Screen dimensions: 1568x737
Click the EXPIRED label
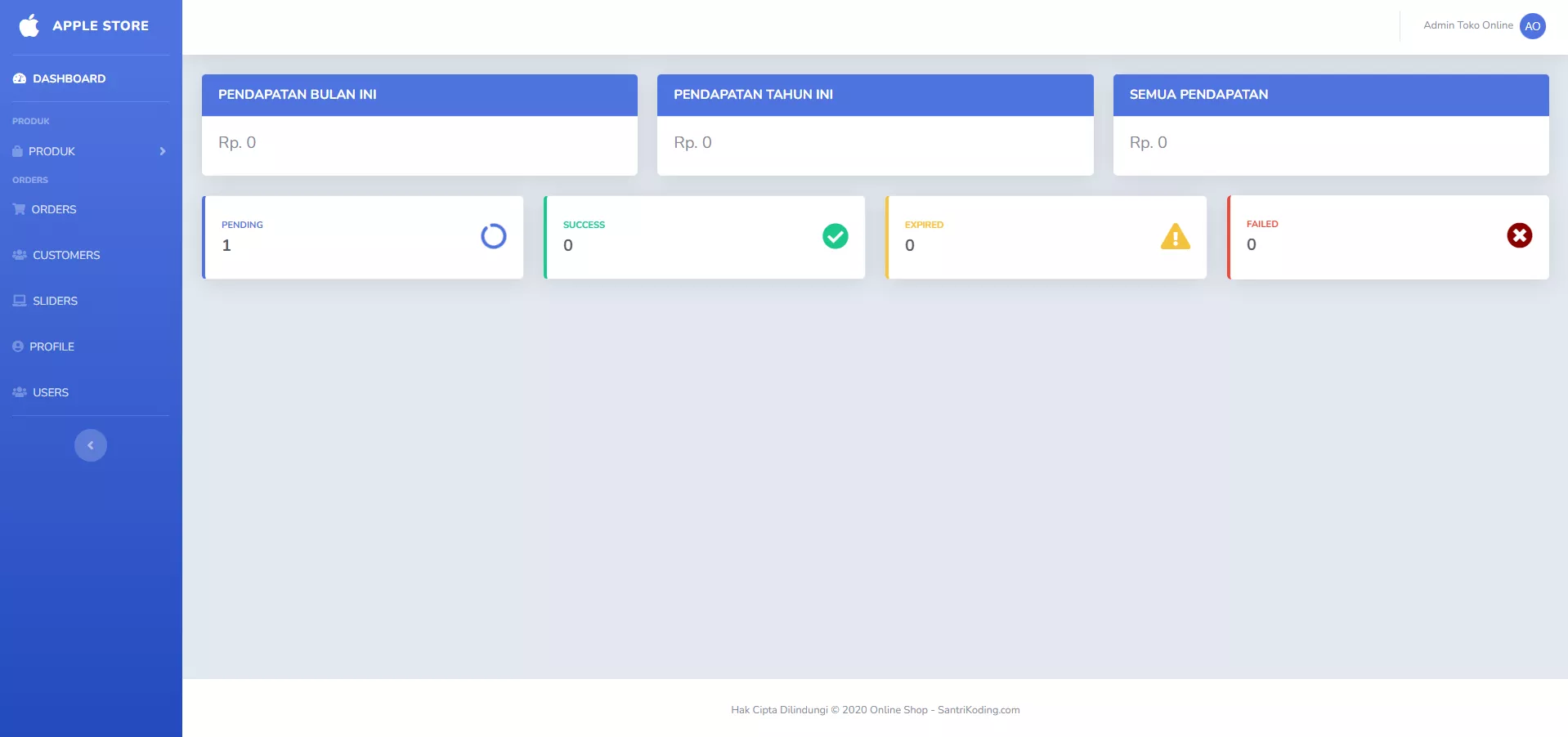click(x=924, y=225)
